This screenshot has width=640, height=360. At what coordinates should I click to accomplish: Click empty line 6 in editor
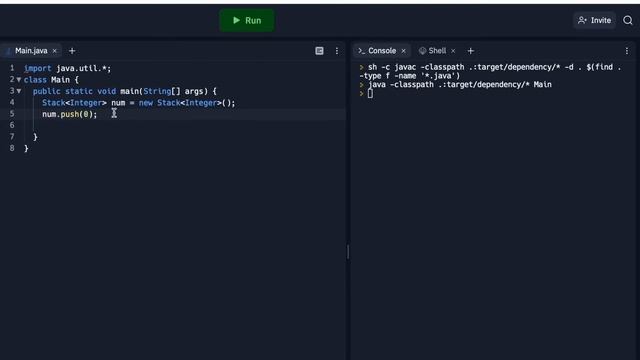184,125
